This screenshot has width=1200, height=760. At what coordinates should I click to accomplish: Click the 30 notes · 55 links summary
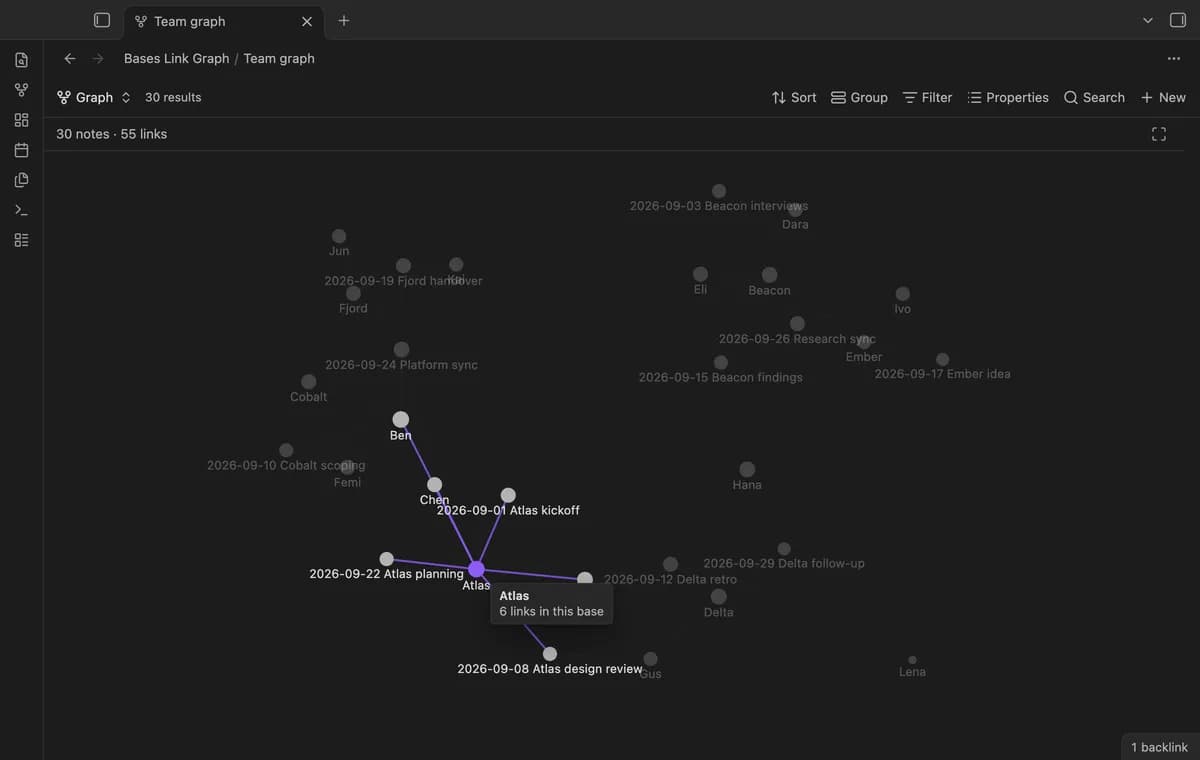(x=111, y=134)
